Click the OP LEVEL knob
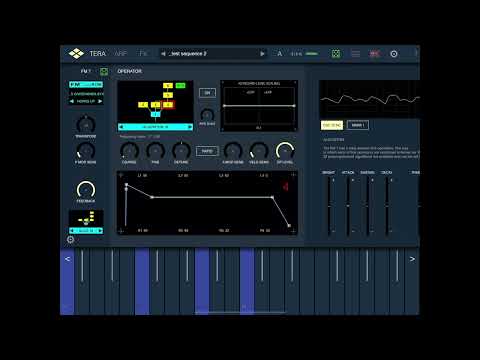The image size is (480, 360). click(285, 151)
